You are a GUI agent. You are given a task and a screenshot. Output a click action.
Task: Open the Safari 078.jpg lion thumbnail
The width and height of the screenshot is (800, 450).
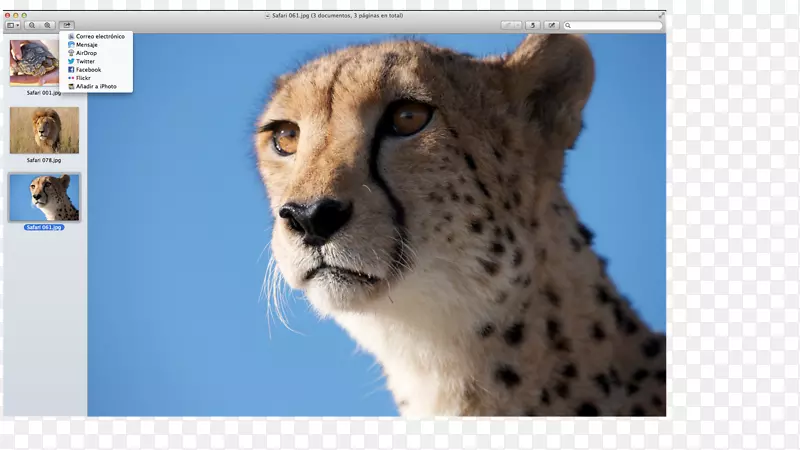click(44, 130)
